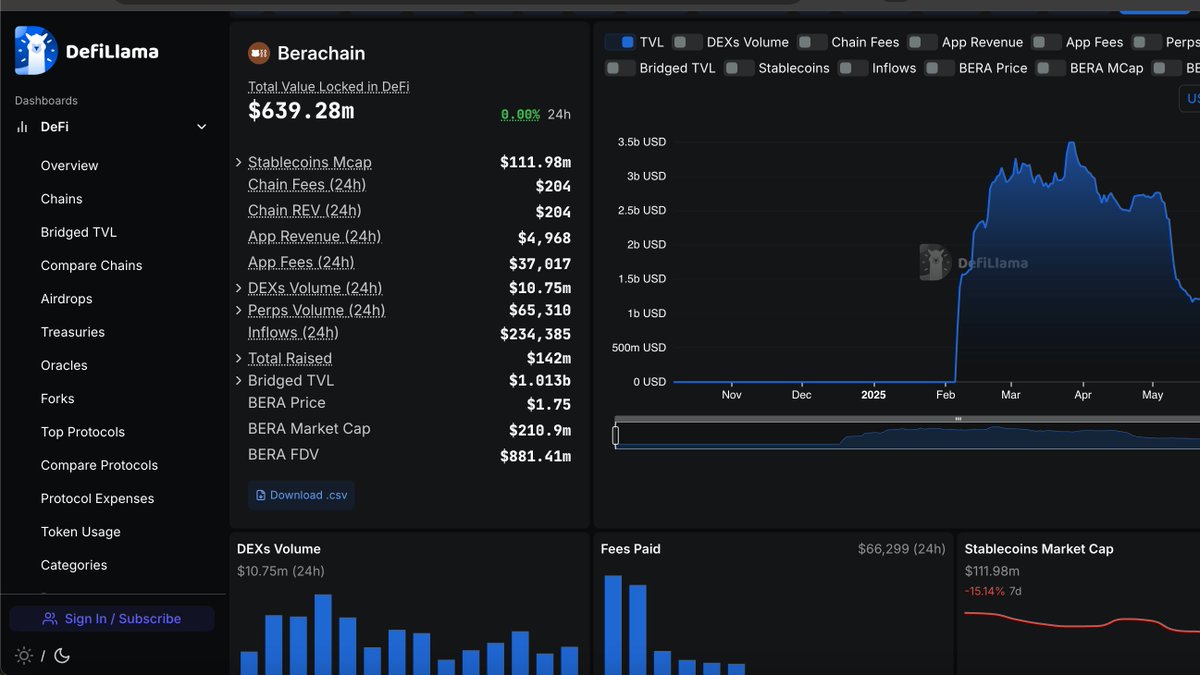Click the Total Raised value $142m

point(549,359)
